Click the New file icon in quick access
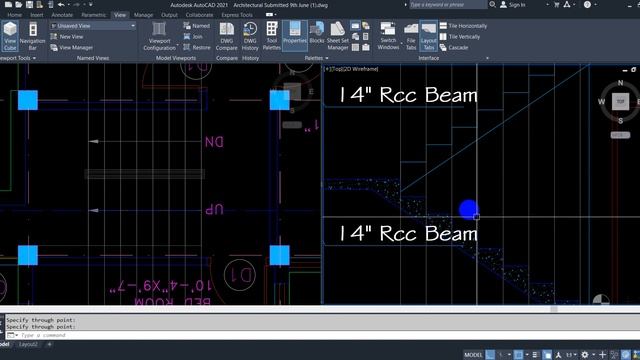This screenshot has height=360, width=640. (x=8, y=4)
